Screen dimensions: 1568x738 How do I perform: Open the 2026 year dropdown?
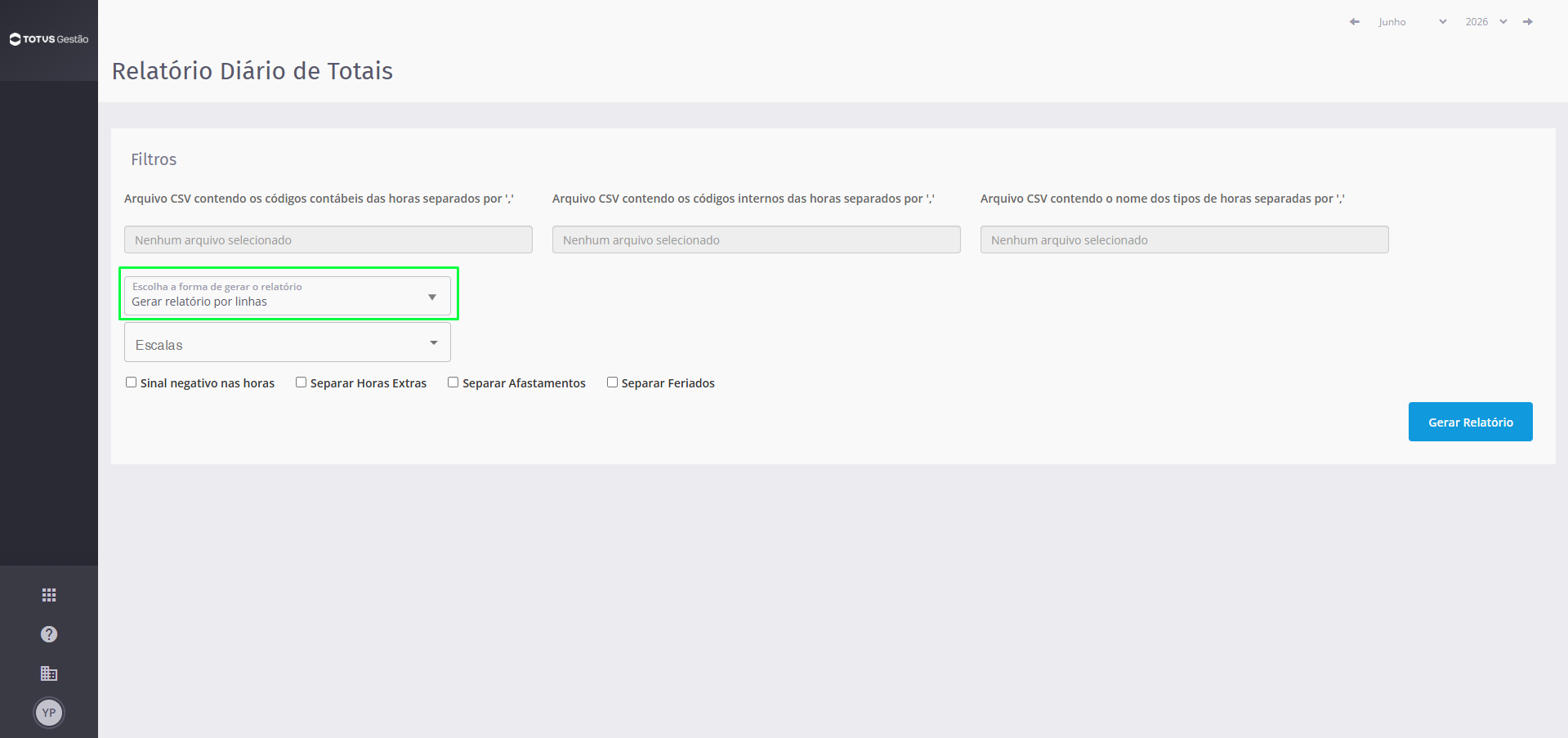click(x=1485, y=22)
